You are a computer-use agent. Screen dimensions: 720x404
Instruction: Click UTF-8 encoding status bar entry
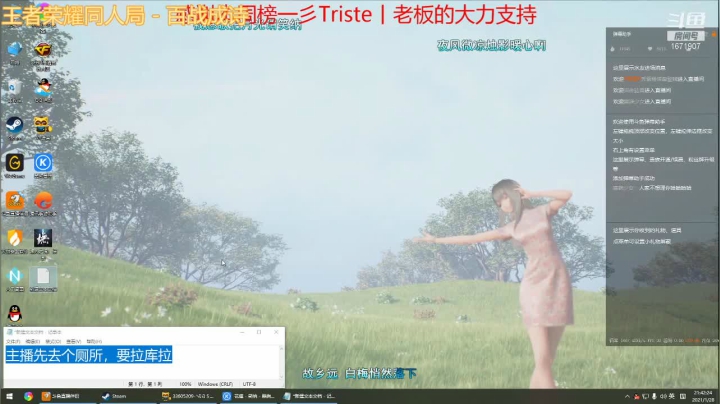click(249, 384)
